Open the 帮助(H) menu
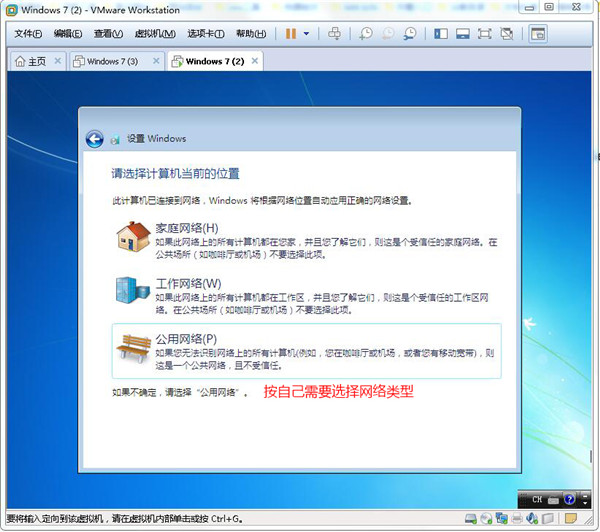Image resolution: width=600 pixels, height=532 pixels. (x=251, y=34)
